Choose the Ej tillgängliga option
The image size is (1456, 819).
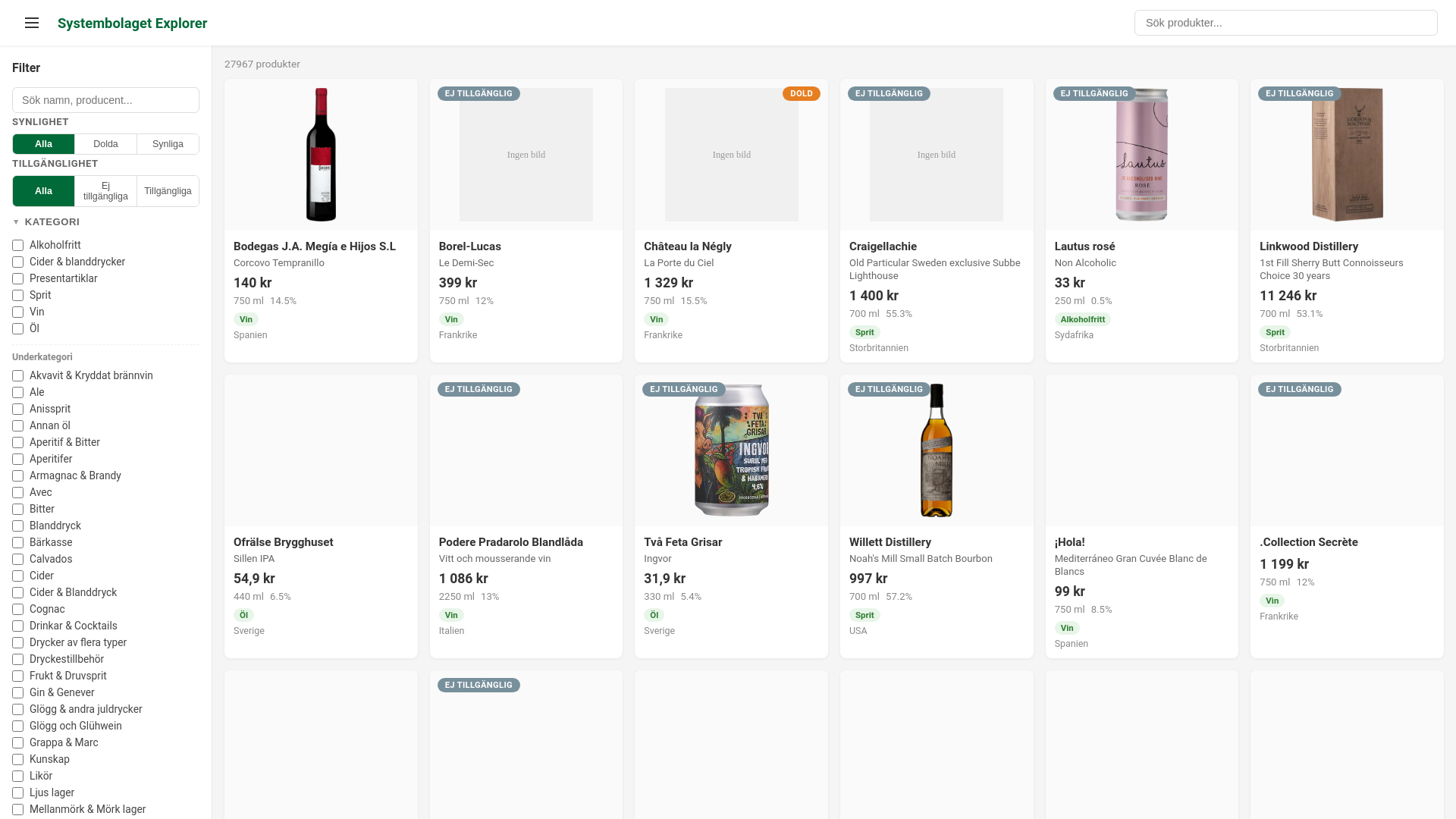tap(105, 191)
